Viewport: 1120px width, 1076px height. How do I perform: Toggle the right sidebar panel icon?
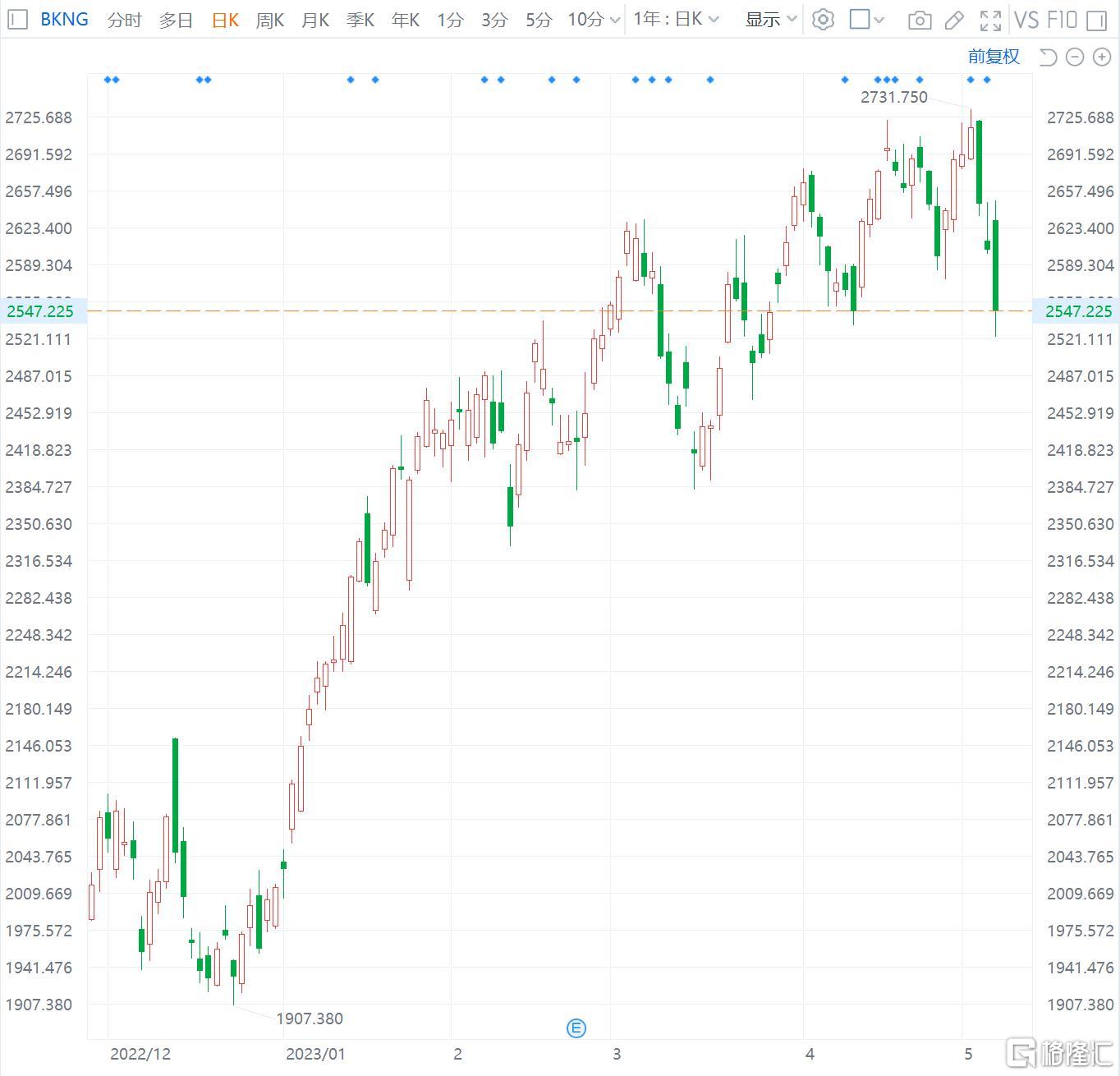(1097, 21)
